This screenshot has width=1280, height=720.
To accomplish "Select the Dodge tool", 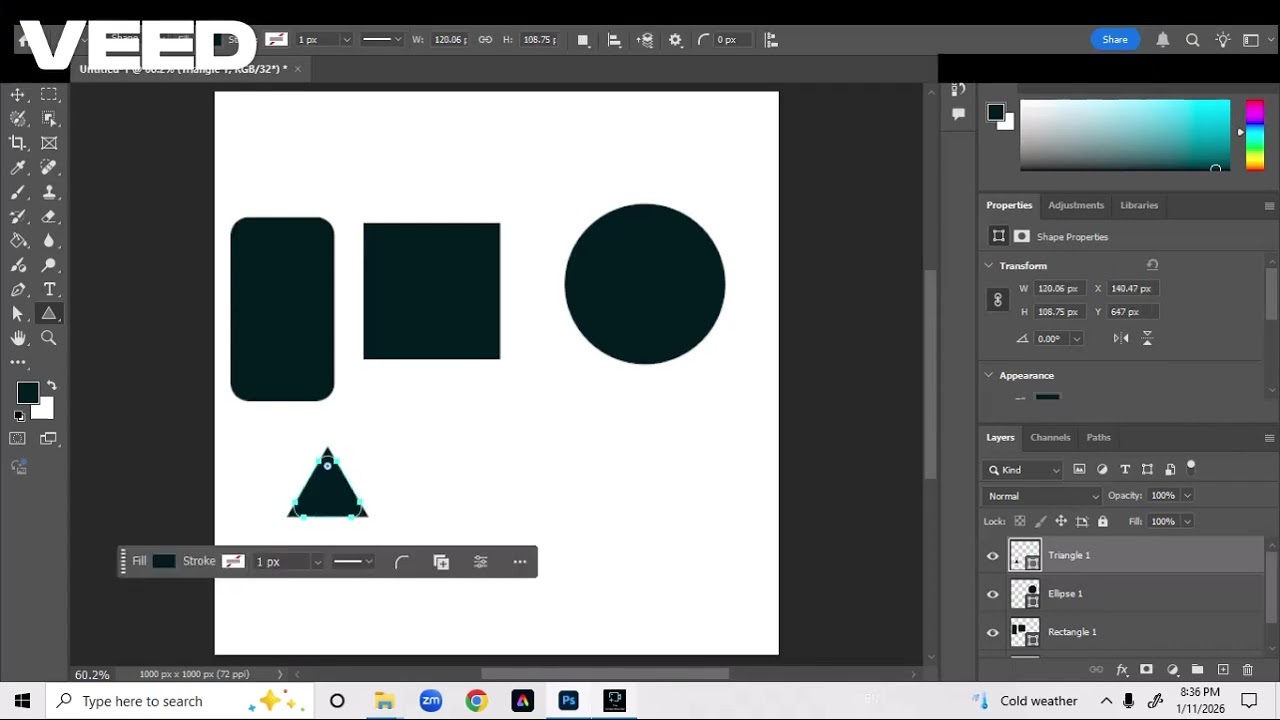I will pos(49,265).
